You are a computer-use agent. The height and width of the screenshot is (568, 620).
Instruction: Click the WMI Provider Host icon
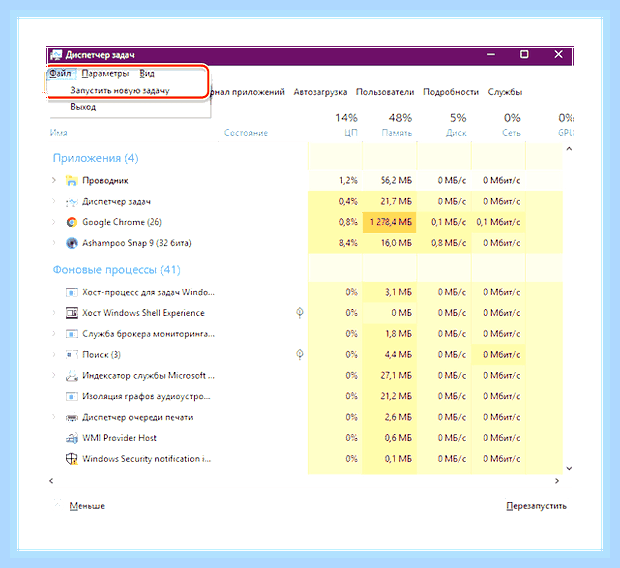point(72,438)
